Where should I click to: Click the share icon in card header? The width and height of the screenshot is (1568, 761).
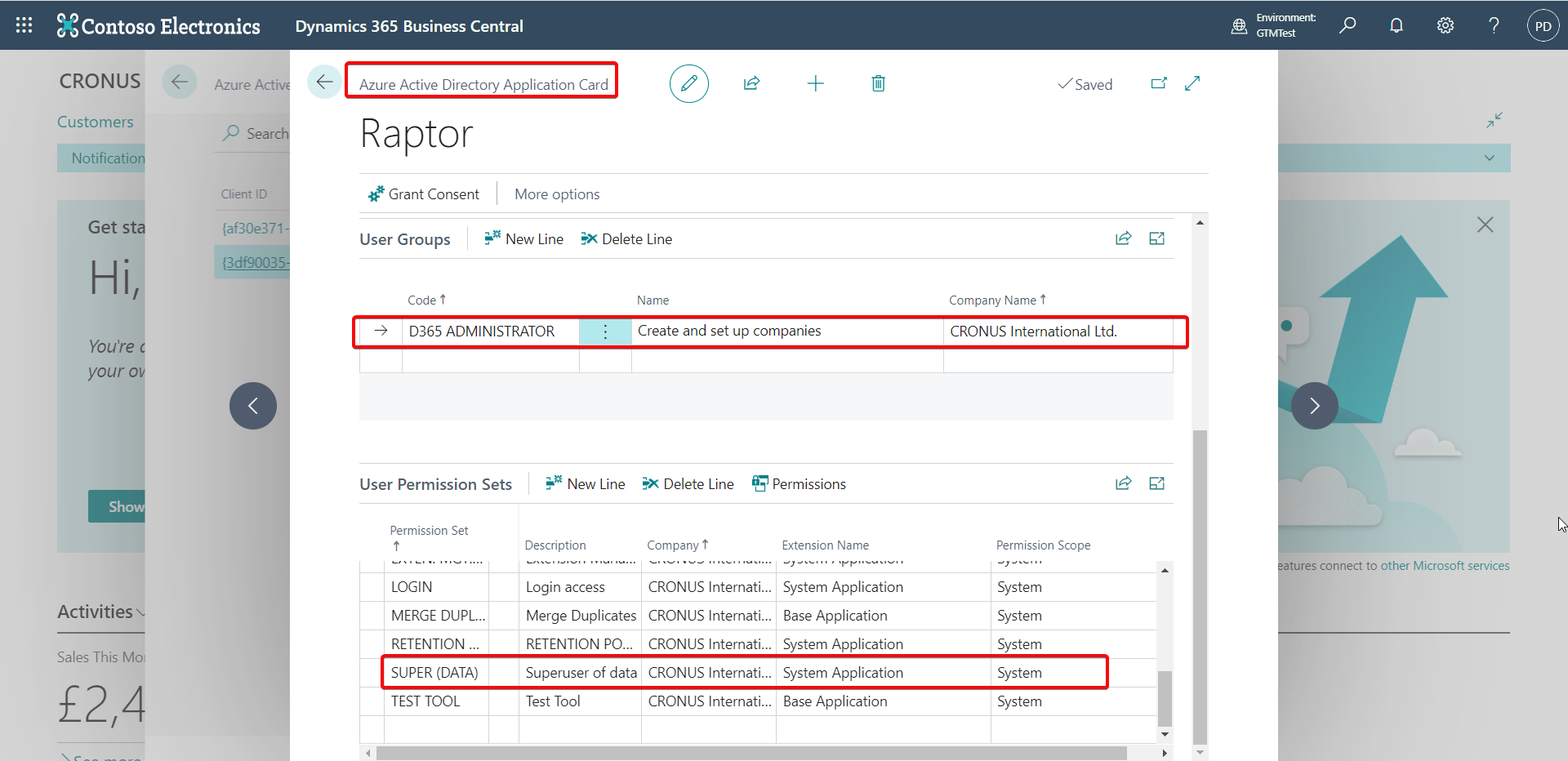tap(751, 83)
